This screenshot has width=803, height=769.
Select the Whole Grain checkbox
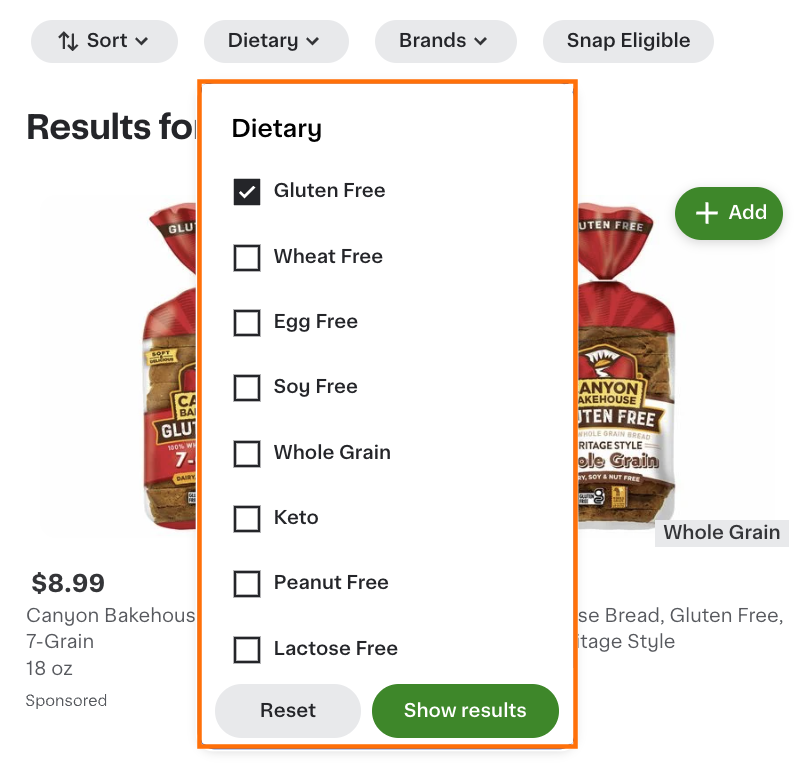(247, 453)
